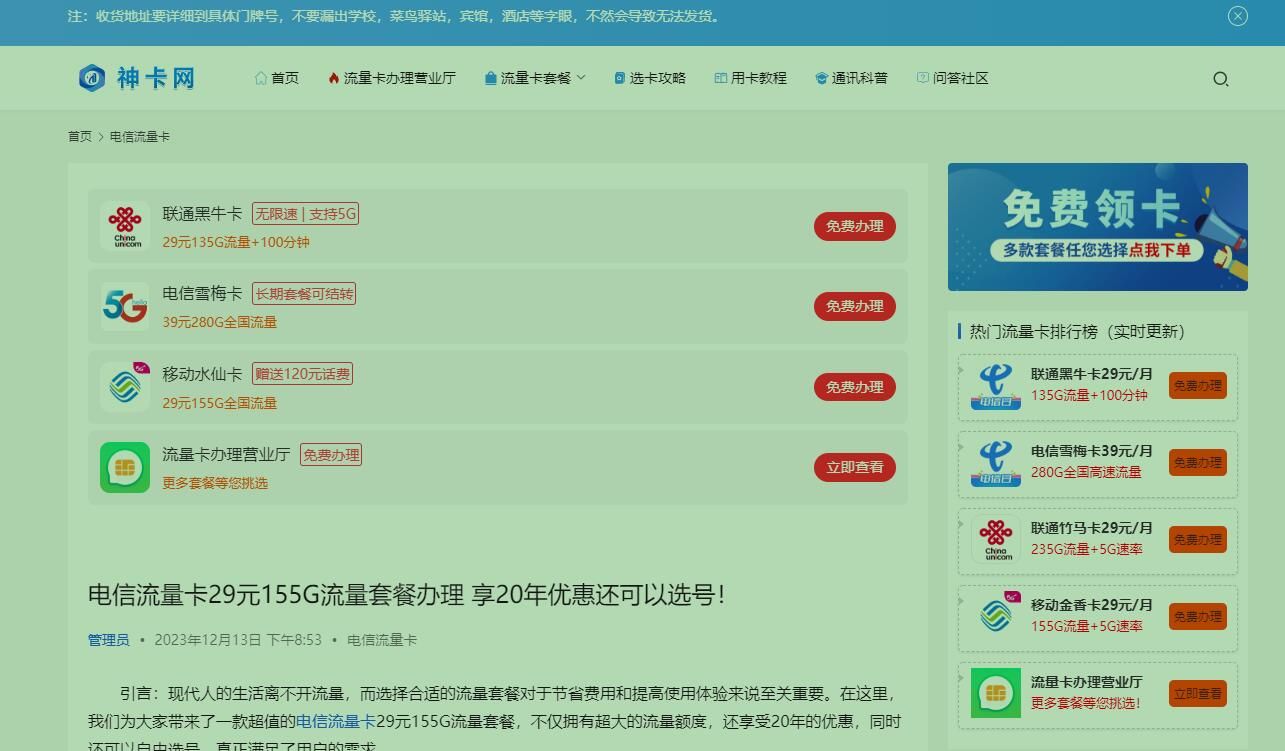Click the 电信雪梅卡 plan name in main list

click(202, 294)
